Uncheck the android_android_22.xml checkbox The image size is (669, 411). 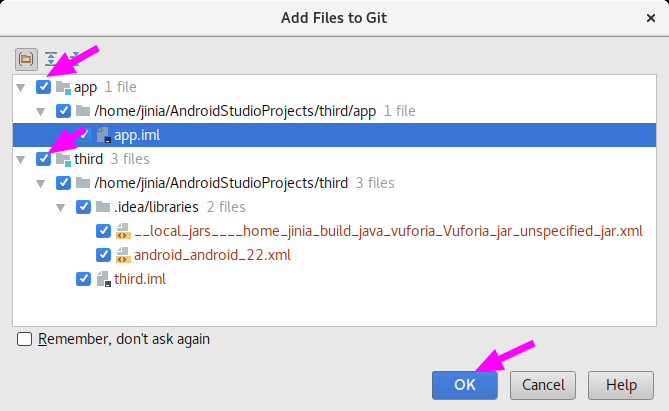[x=103, y=255]
